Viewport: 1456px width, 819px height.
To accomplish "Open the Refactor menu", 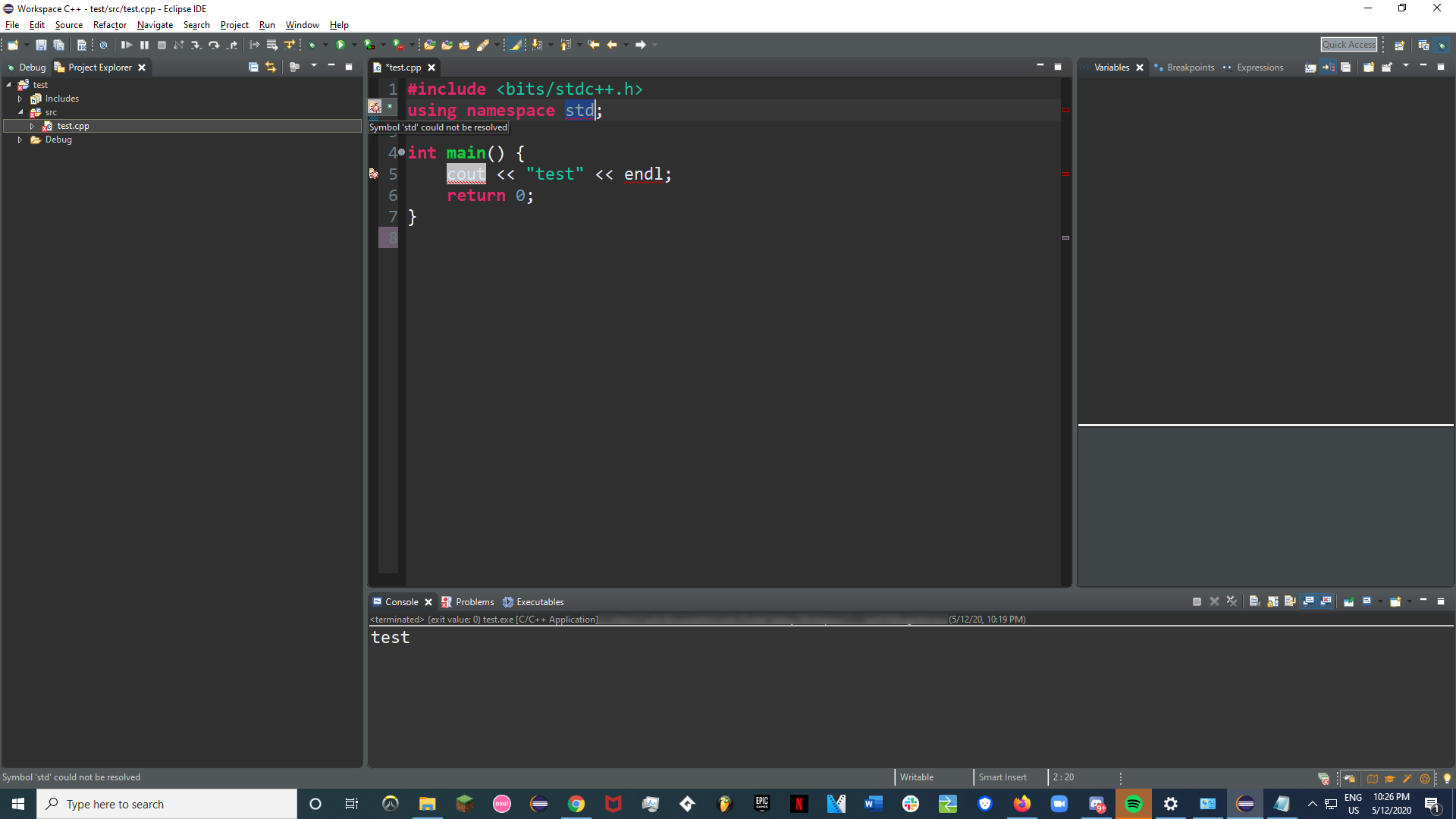I will pos(110,25).
